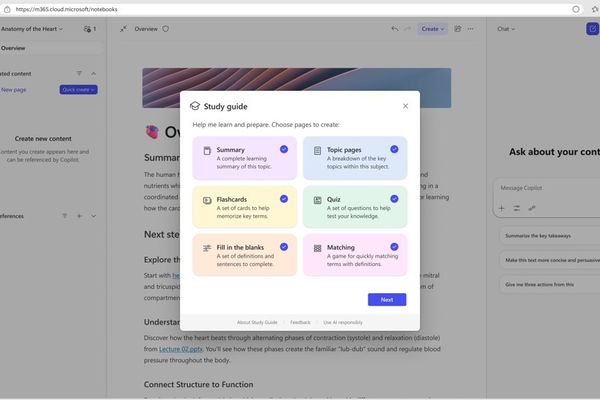
Task: Start a new chat with compose icon
Action: point(592,29)
